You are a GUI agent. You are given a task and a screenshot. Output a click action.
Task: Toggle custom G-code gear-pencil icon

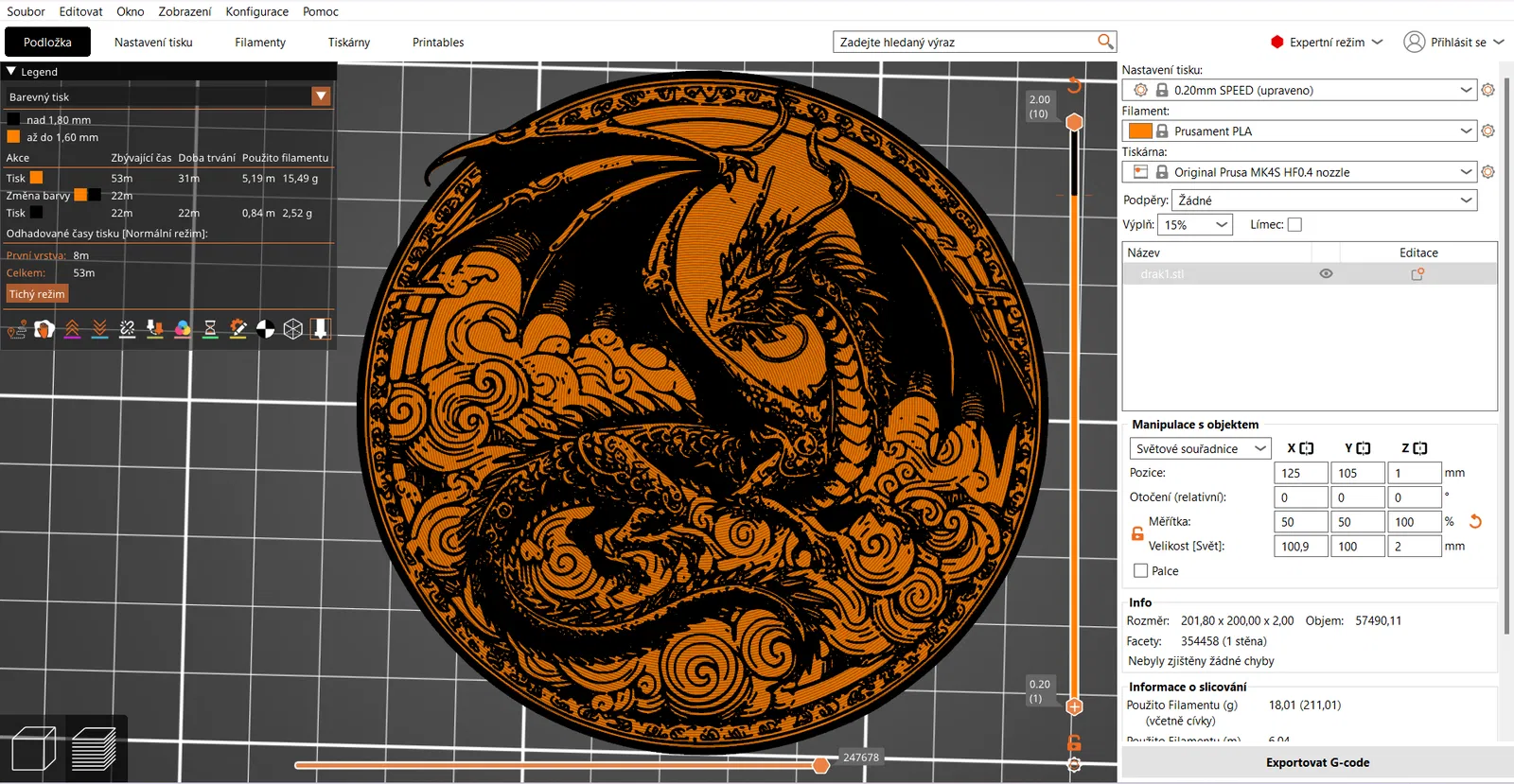pyautogui.click(x=238, y=329)
